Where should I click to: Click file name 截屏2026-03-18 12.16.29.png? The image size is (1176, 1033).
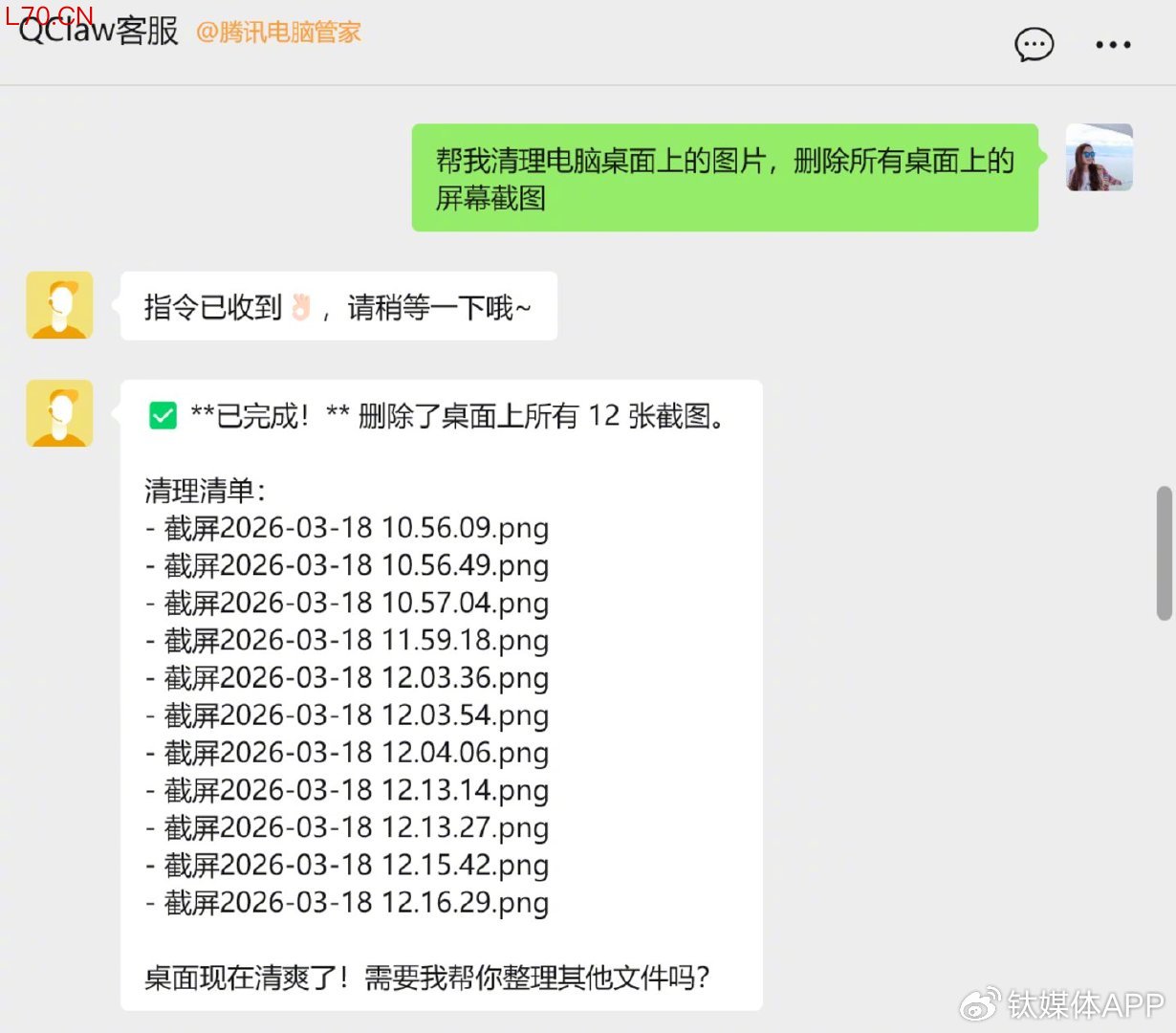[x=356, y=903]
